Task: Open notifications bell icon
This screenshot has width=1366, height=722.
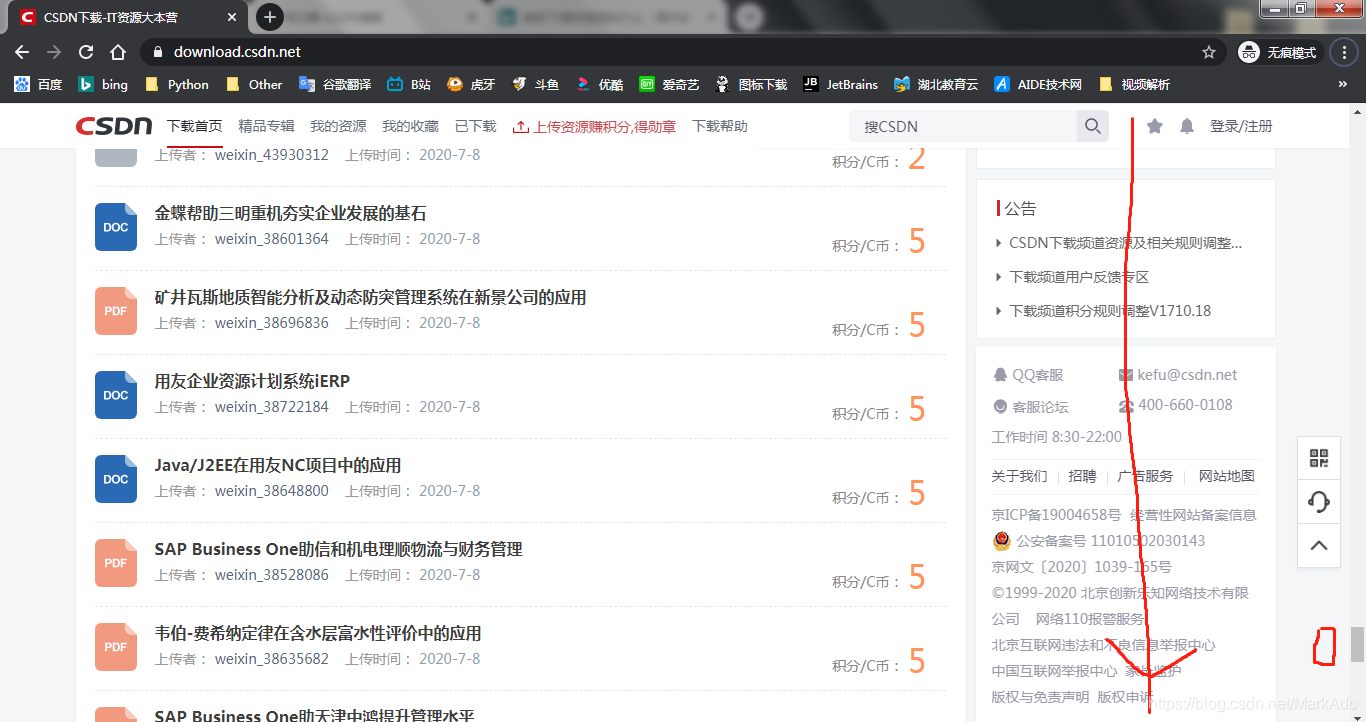Action: (x=1187, y=126)
